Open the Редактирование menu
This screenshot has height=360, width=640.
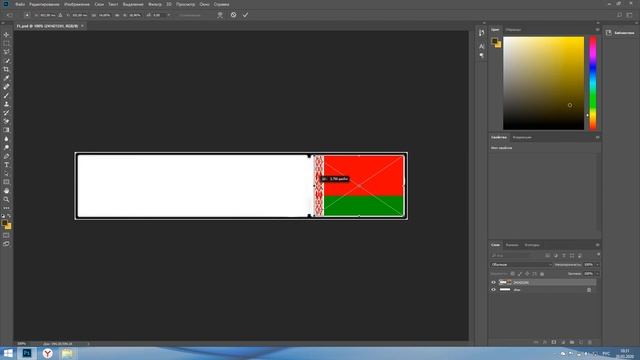coord(44,4)
